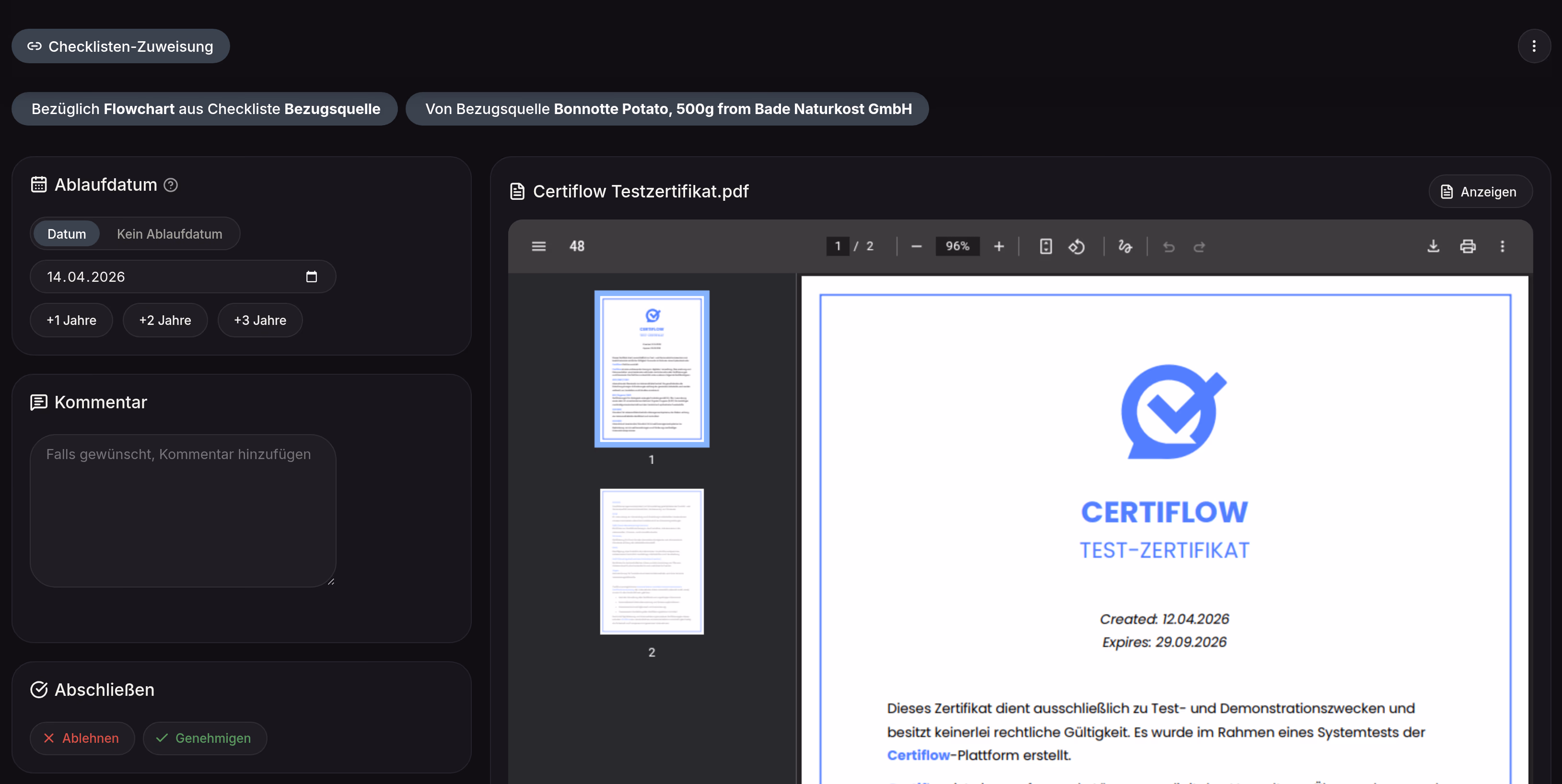
Task: Click the Ablehnen button
Action: click(82, 738)
